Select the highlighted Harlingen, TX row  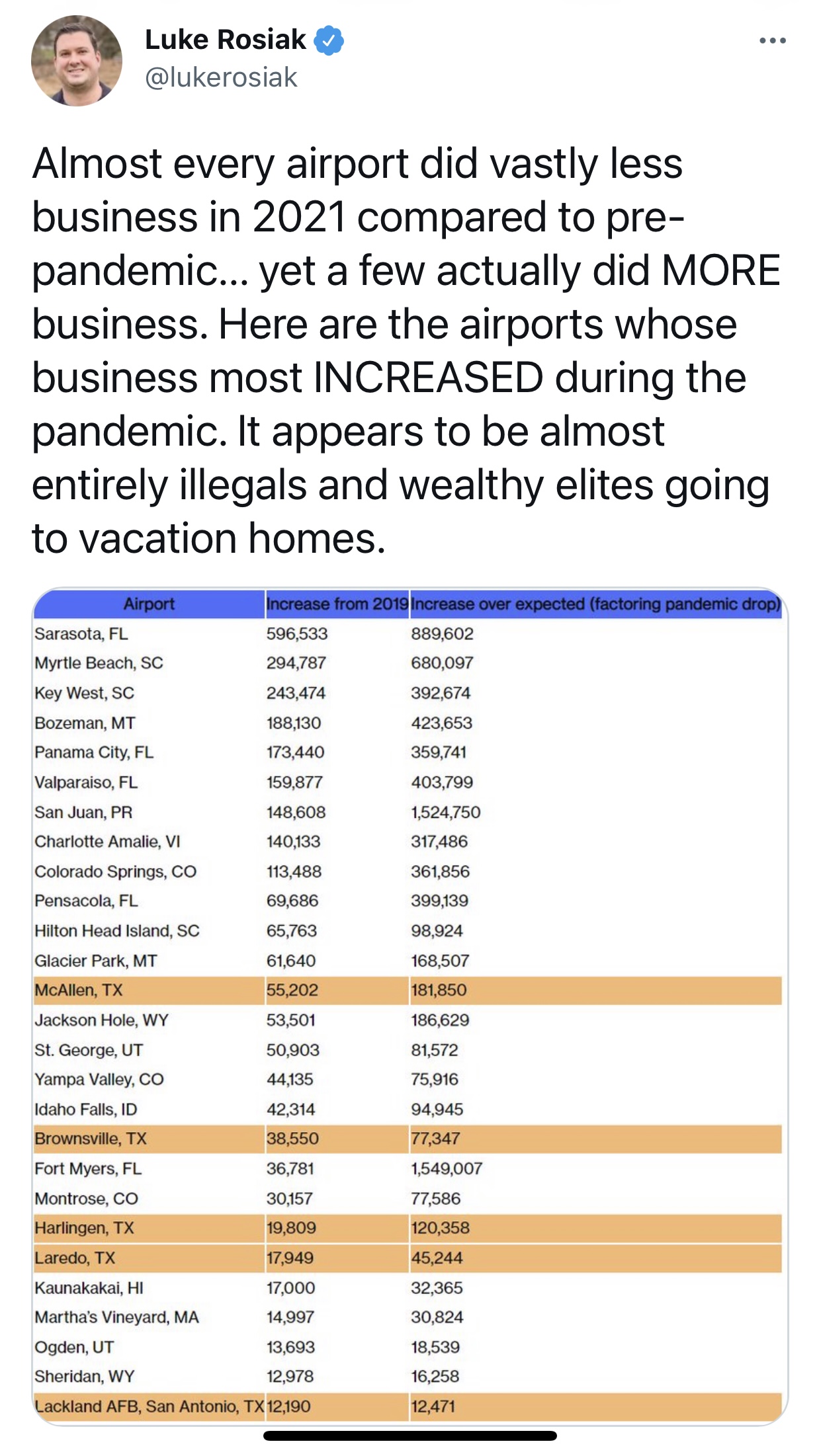408,1228
